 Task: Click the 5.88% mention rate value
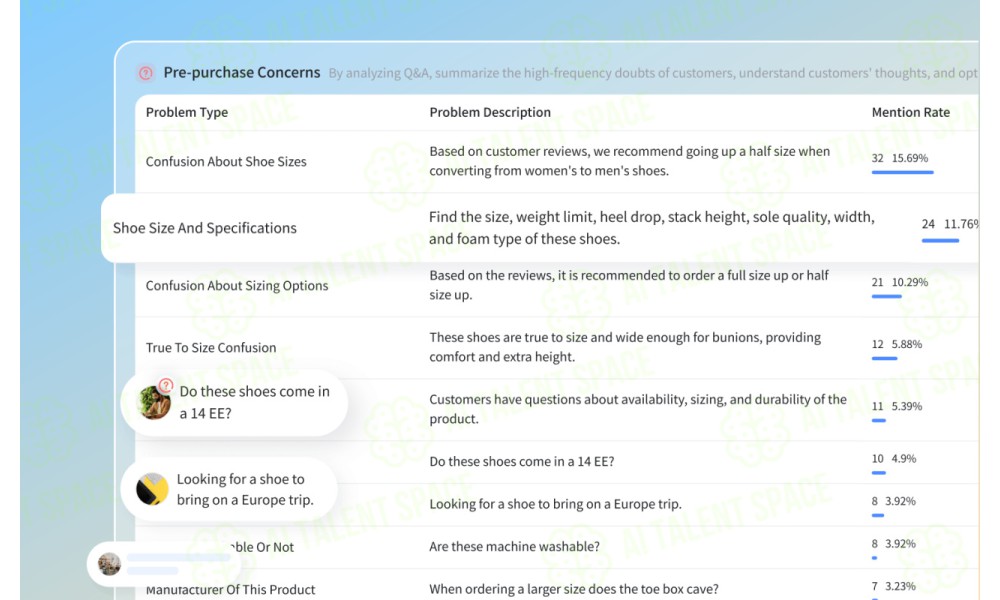pyautogui.click(x=907, y=344)
